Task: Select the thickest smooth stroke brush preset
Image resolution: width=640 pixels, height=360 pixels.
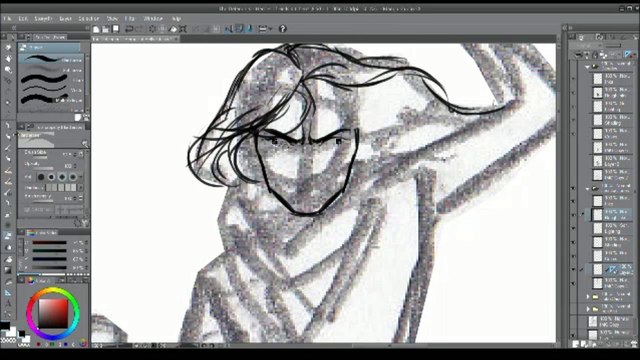Action: click(51, 80)
